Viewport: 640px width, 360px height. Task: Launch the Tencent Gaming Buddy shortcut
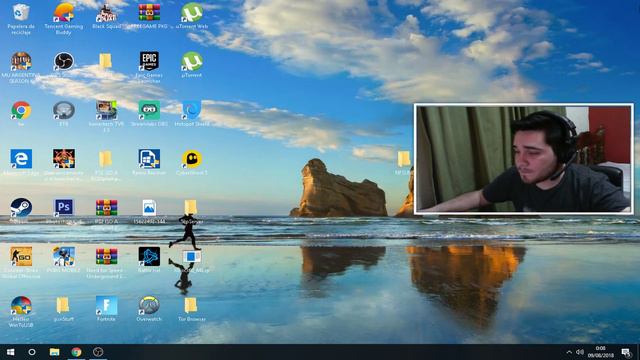pos(64,13)
